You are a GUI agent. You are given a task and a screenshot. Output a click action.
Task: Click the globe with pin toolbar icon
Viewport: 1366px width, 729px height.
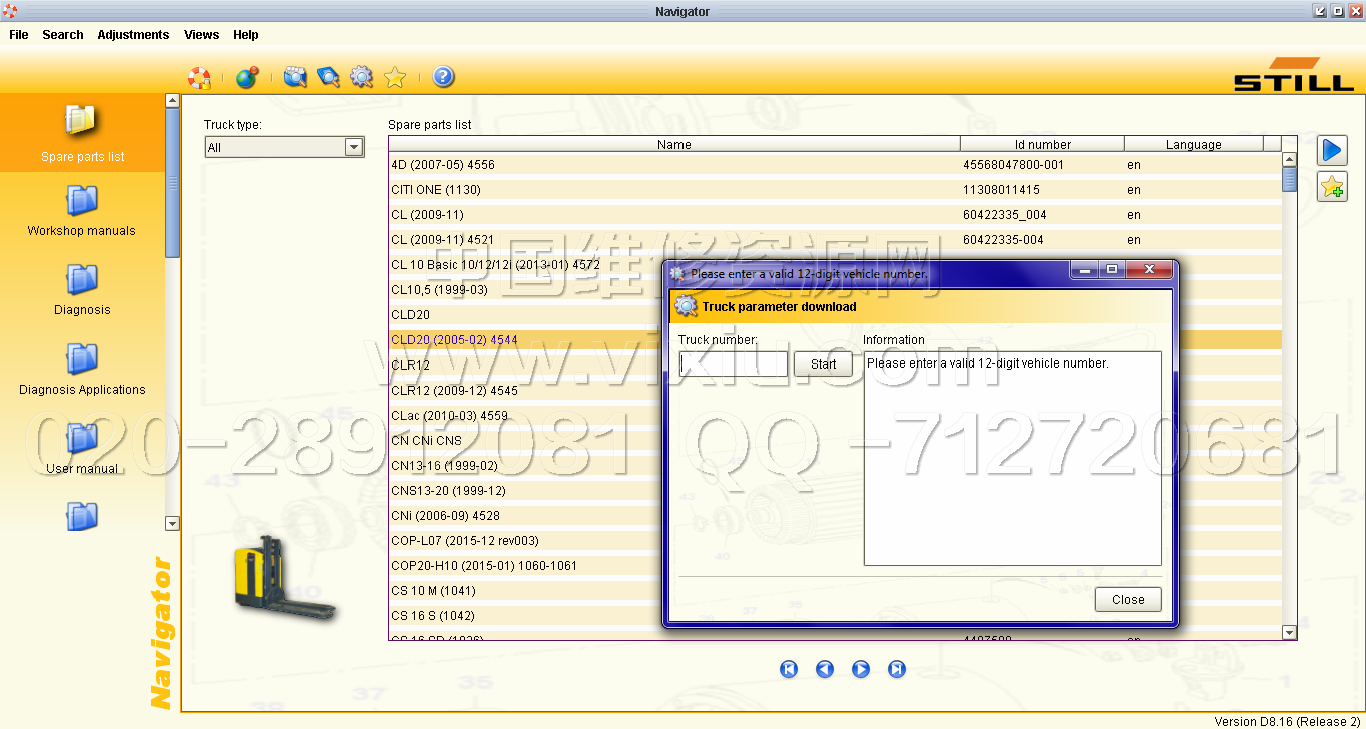click(246, 77)
